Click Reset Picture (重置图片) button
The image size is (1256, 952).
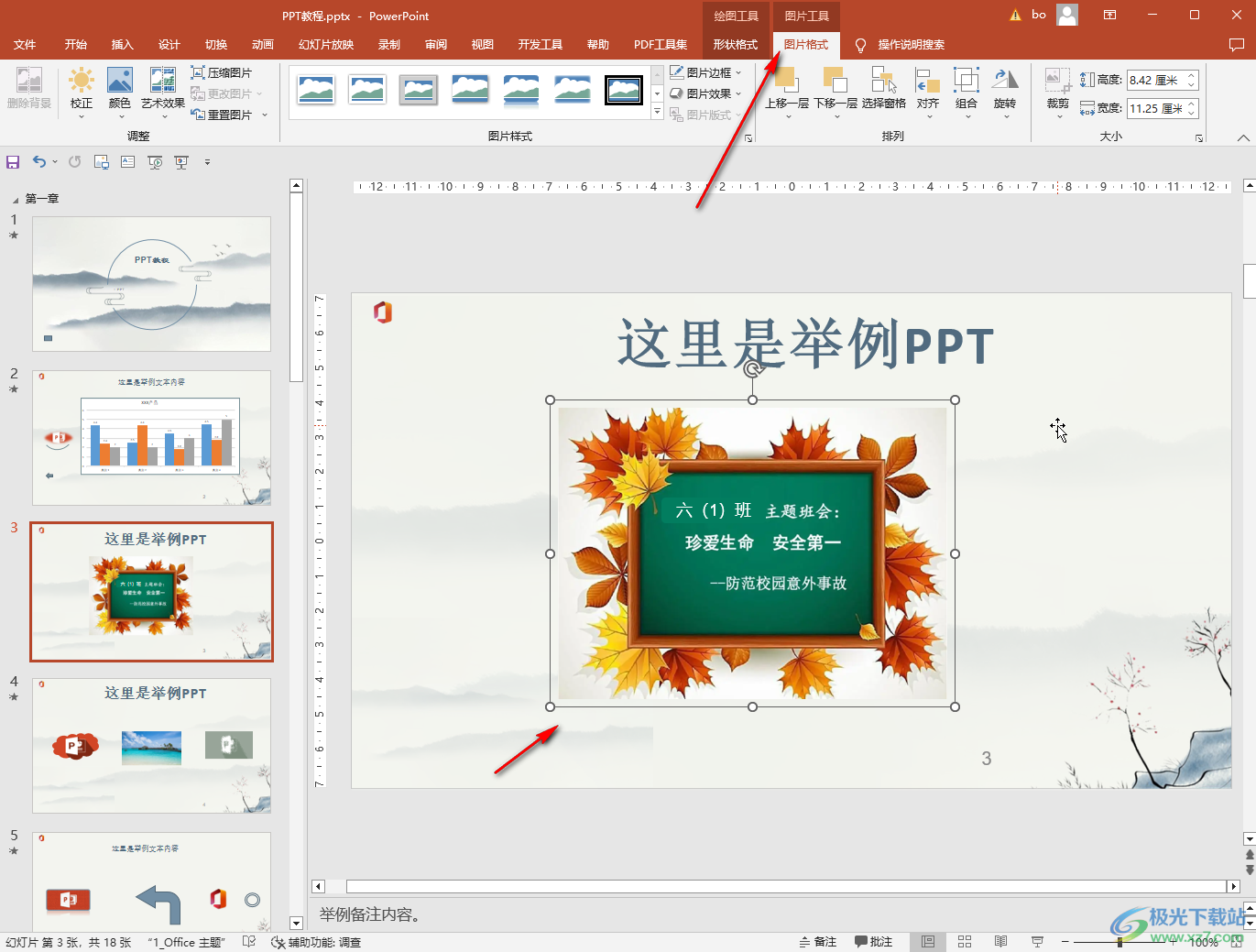pos(222,115)
